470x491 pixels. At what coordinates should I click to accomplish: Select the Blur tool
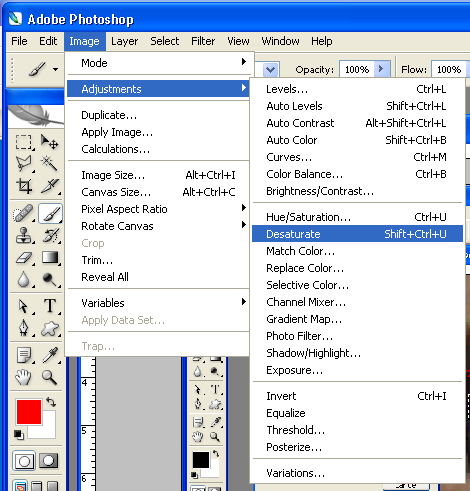[24, 279]
